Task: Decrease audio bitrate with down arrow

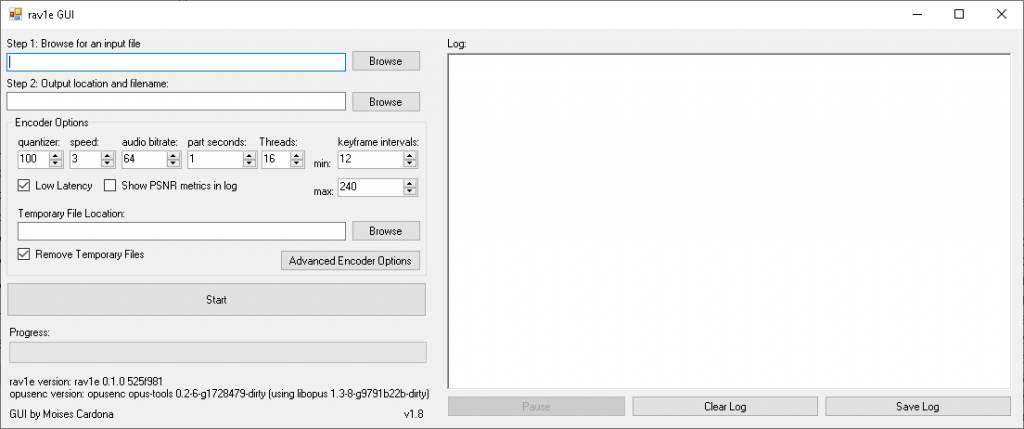Action: [174, 163]
